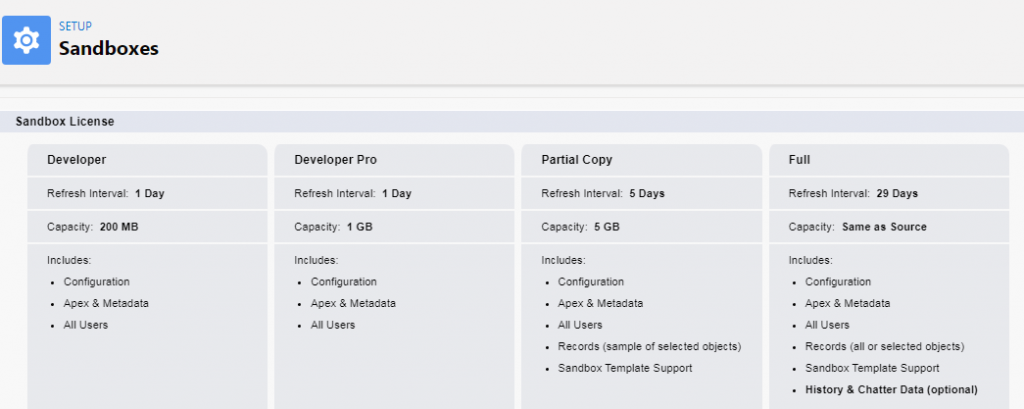Click History & Chatter Data (optional) item

tap(891, 389)
